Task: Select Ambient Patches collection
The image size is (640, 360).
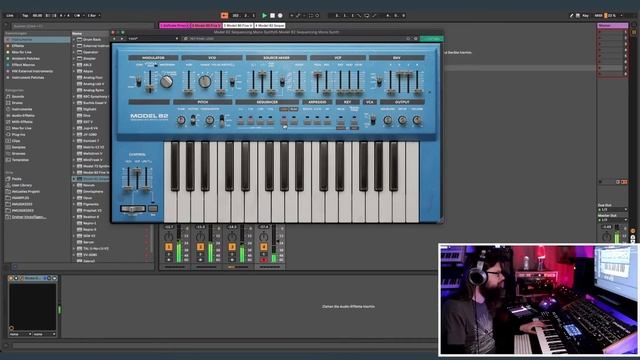Action: click(x=25, y=58)
